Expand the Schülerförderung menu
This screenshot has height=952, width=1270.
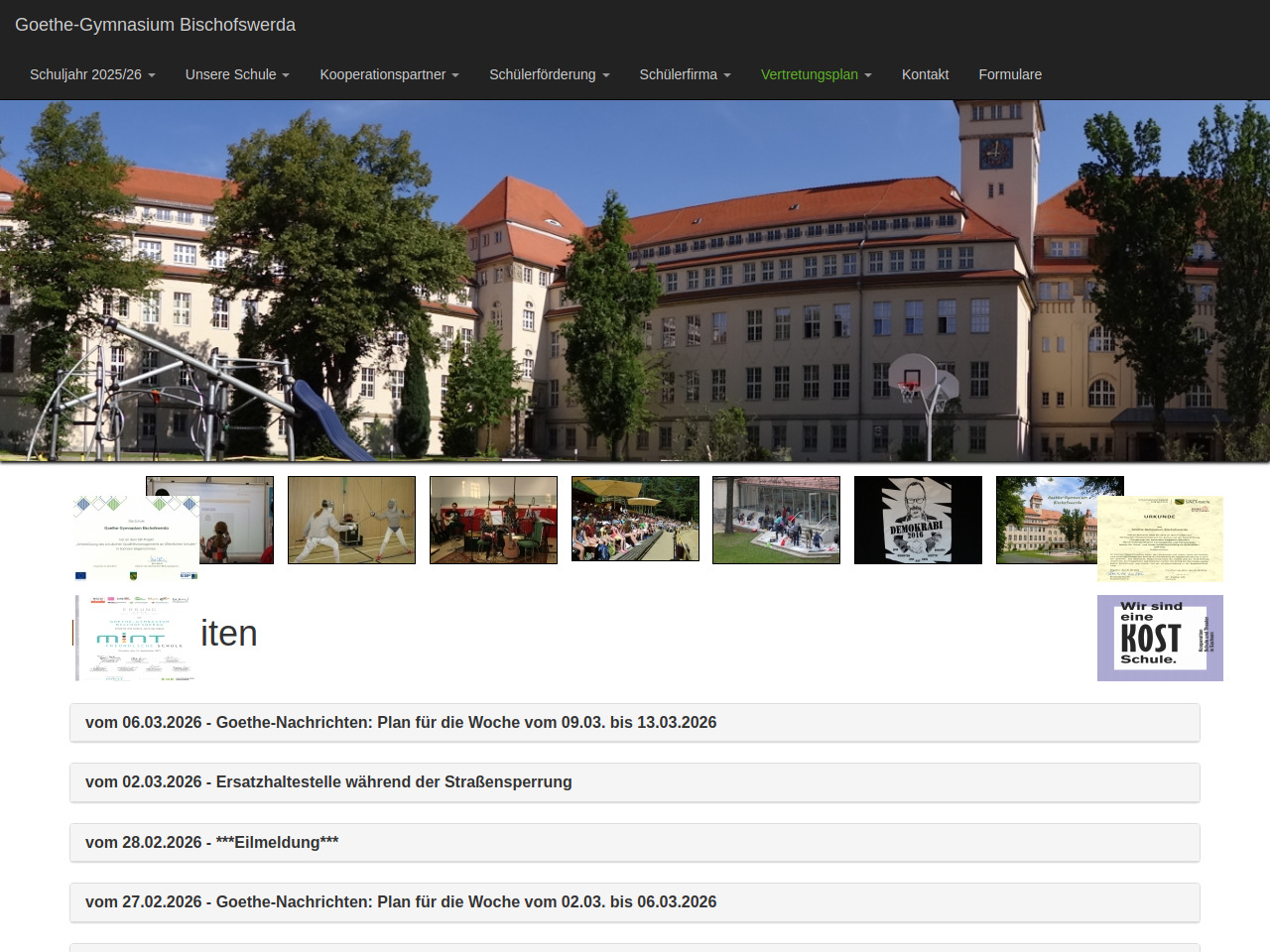[549, 74]
